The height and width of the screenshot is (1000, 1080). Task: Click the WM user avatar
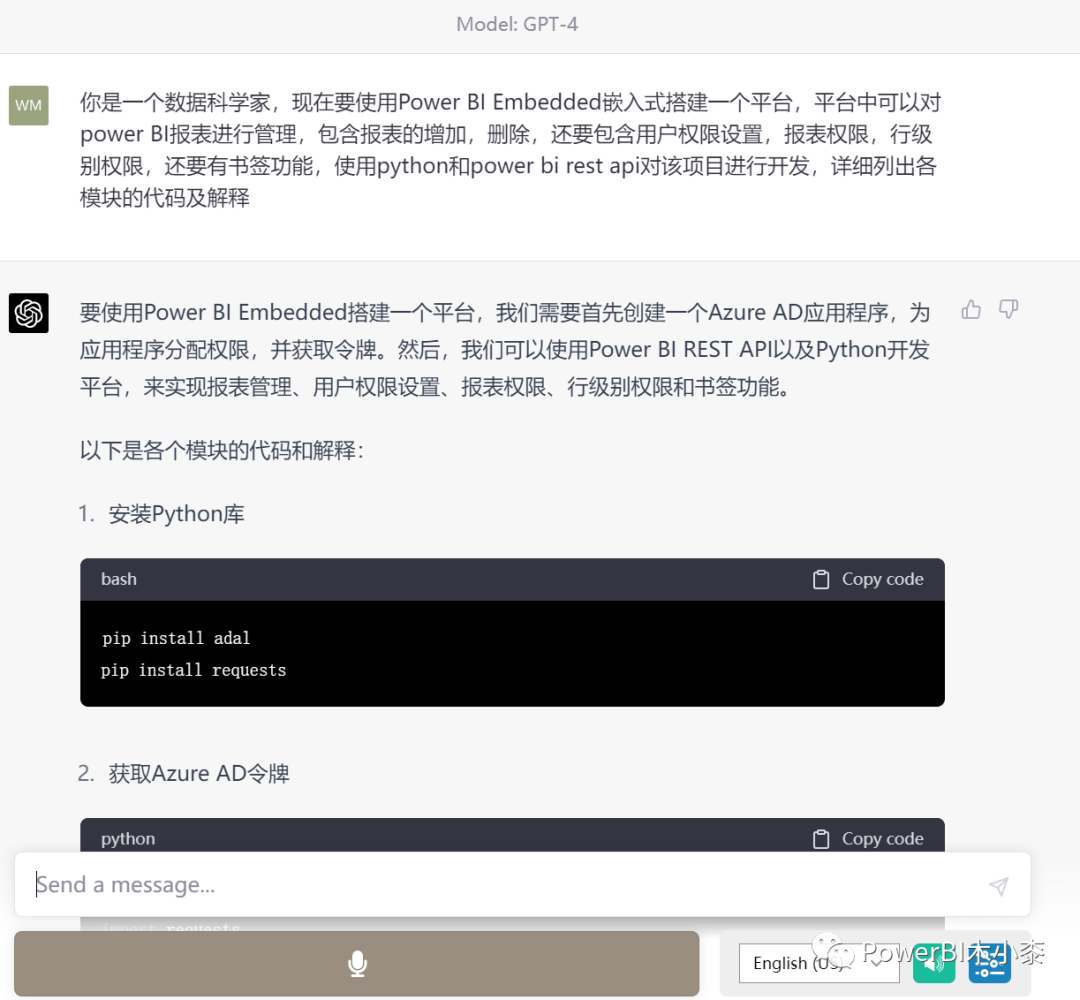29,105
